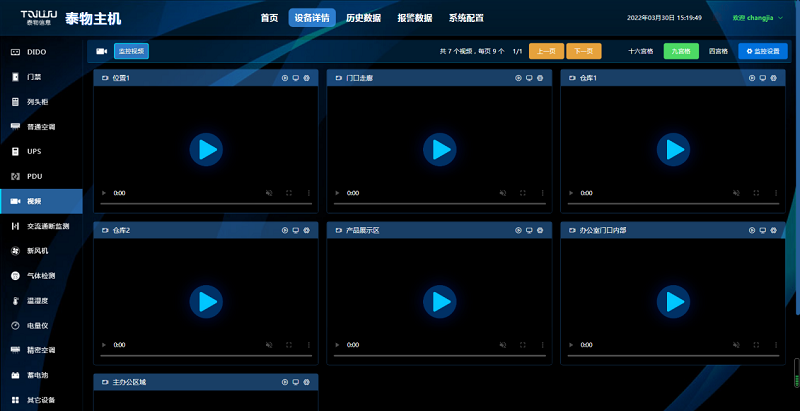Viewport: 800px width, 411px height.
Task: Open the 蓄电池 battery sidebar item
Action: click(41, 375)
